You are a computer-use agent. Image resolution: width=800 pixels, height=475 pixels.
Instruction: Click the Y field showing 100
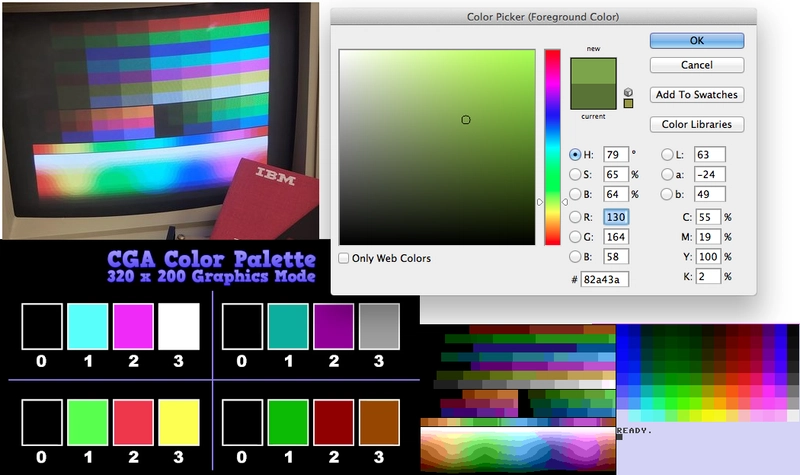[x=708, y=257]
